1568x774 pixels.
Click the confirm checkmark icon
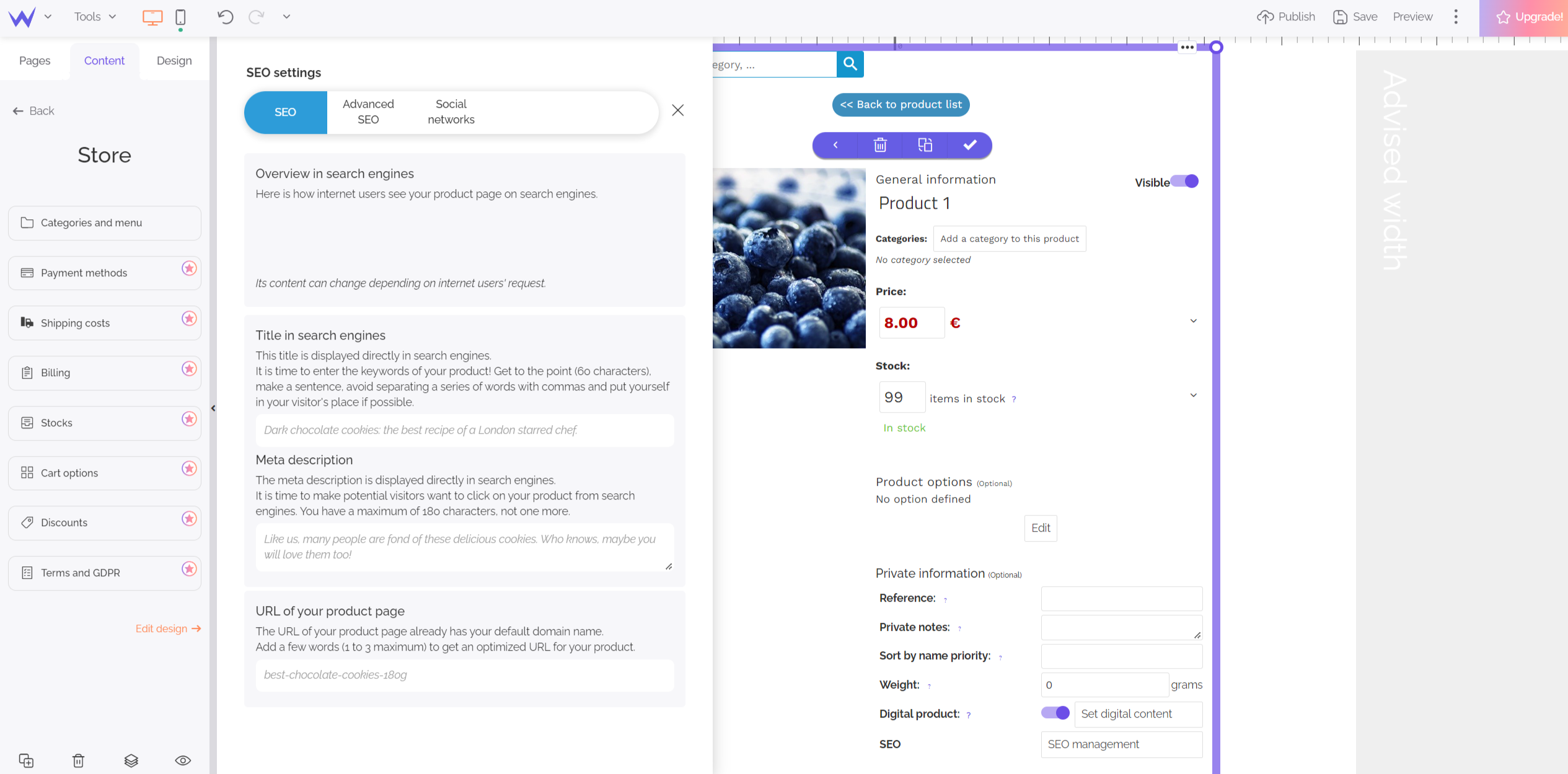[969, 144]
